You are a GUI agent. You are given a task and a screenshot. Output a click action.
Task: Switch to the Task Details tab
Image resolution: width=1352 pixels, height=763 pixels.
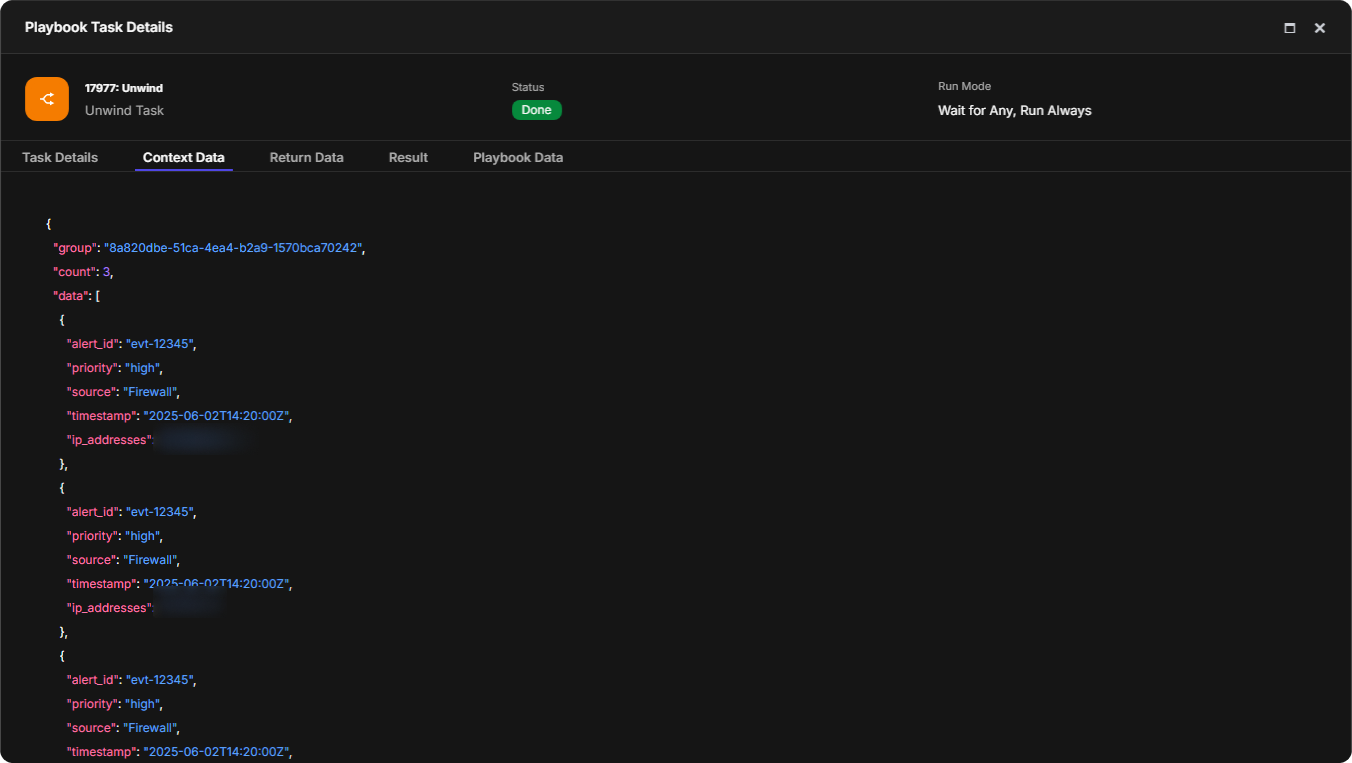(x=60, y=157)
